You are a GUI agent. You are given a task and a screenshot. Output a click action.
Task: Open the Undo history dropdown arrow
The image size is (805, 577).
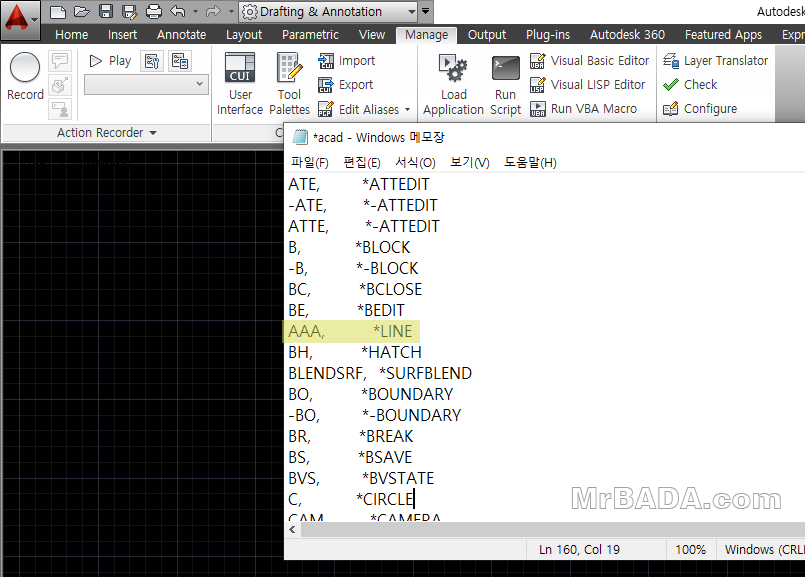(195, 11)
